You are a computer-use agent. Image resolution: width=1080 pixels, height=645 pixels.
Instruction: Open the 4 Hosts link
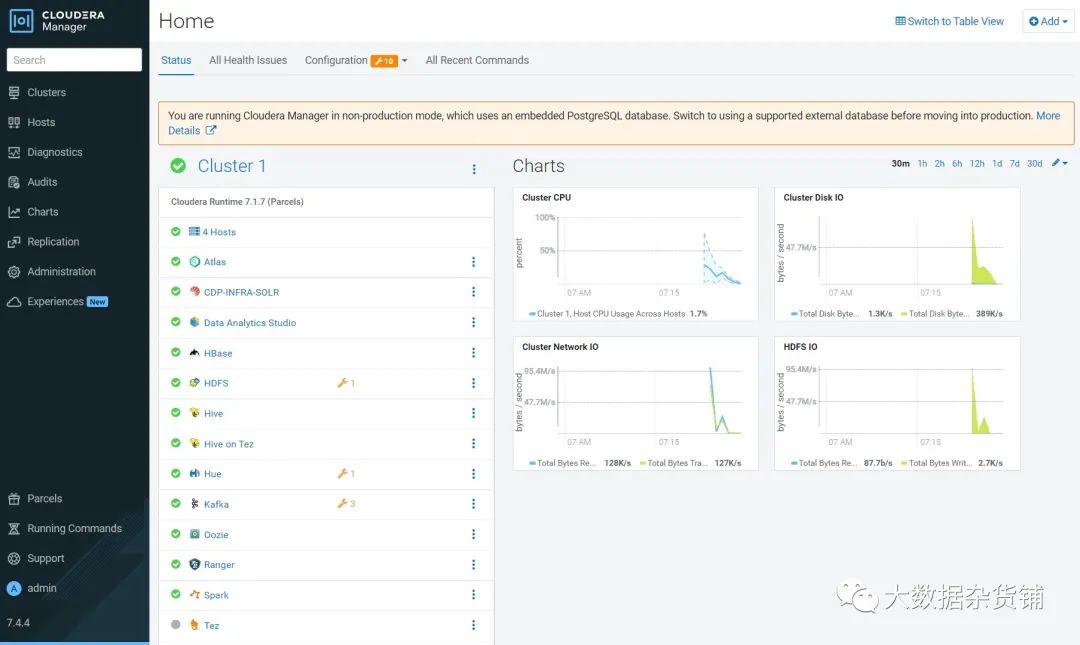click(219, 232)
